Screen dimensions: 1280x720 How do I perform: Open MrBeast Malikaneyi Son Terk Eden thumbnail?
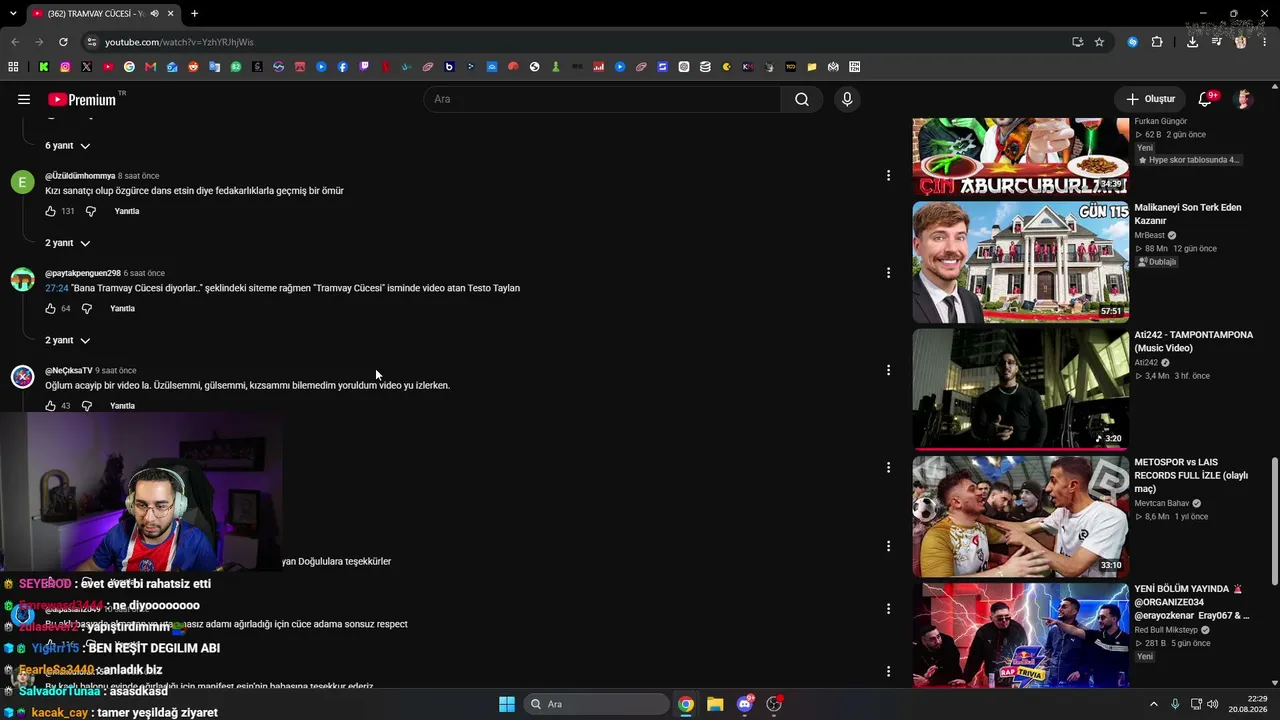click(1020, 262)
